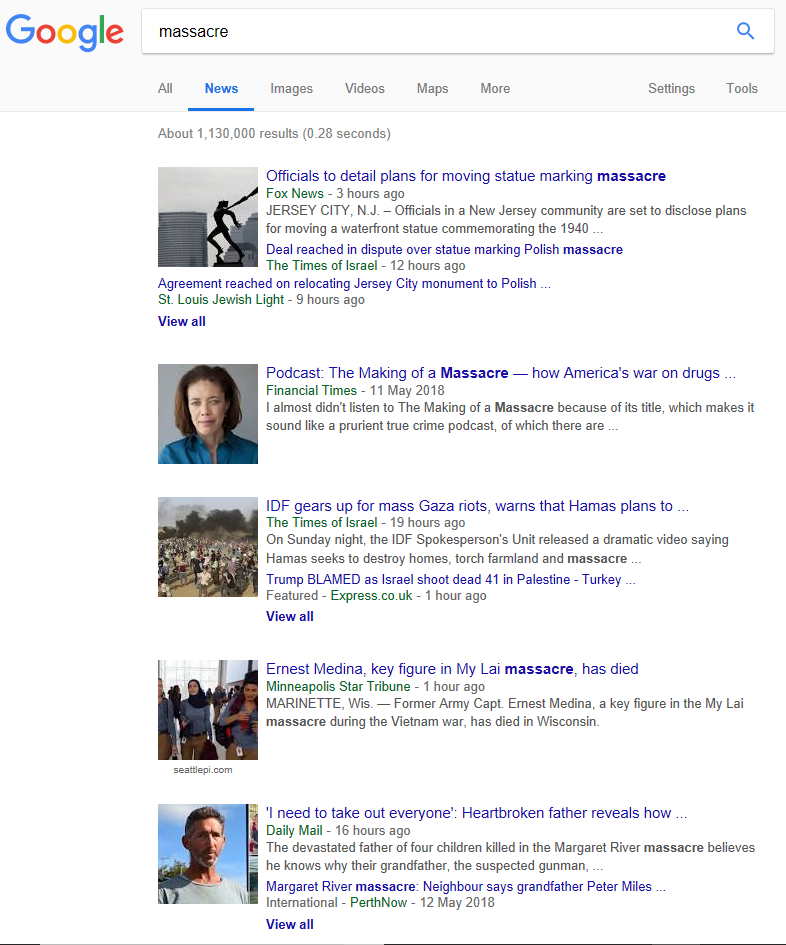The height and width of the screenshot is (945, 786).
Task: Click Daily Mail source label
Action: coord(294,830)
